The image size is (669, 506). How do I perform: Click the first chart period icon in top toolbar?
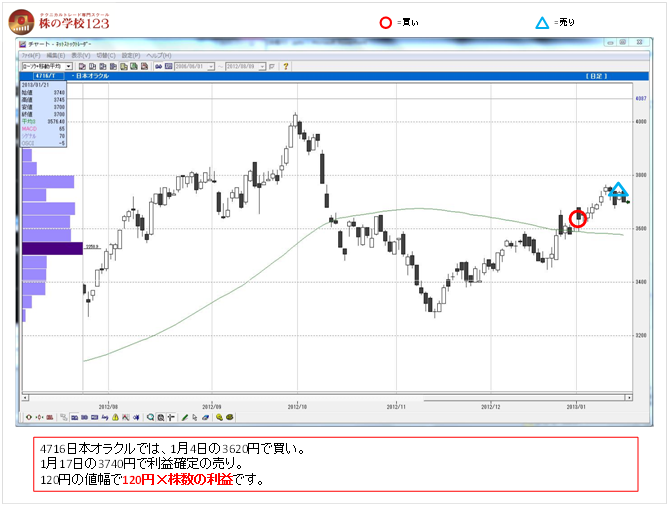[82, 66]
